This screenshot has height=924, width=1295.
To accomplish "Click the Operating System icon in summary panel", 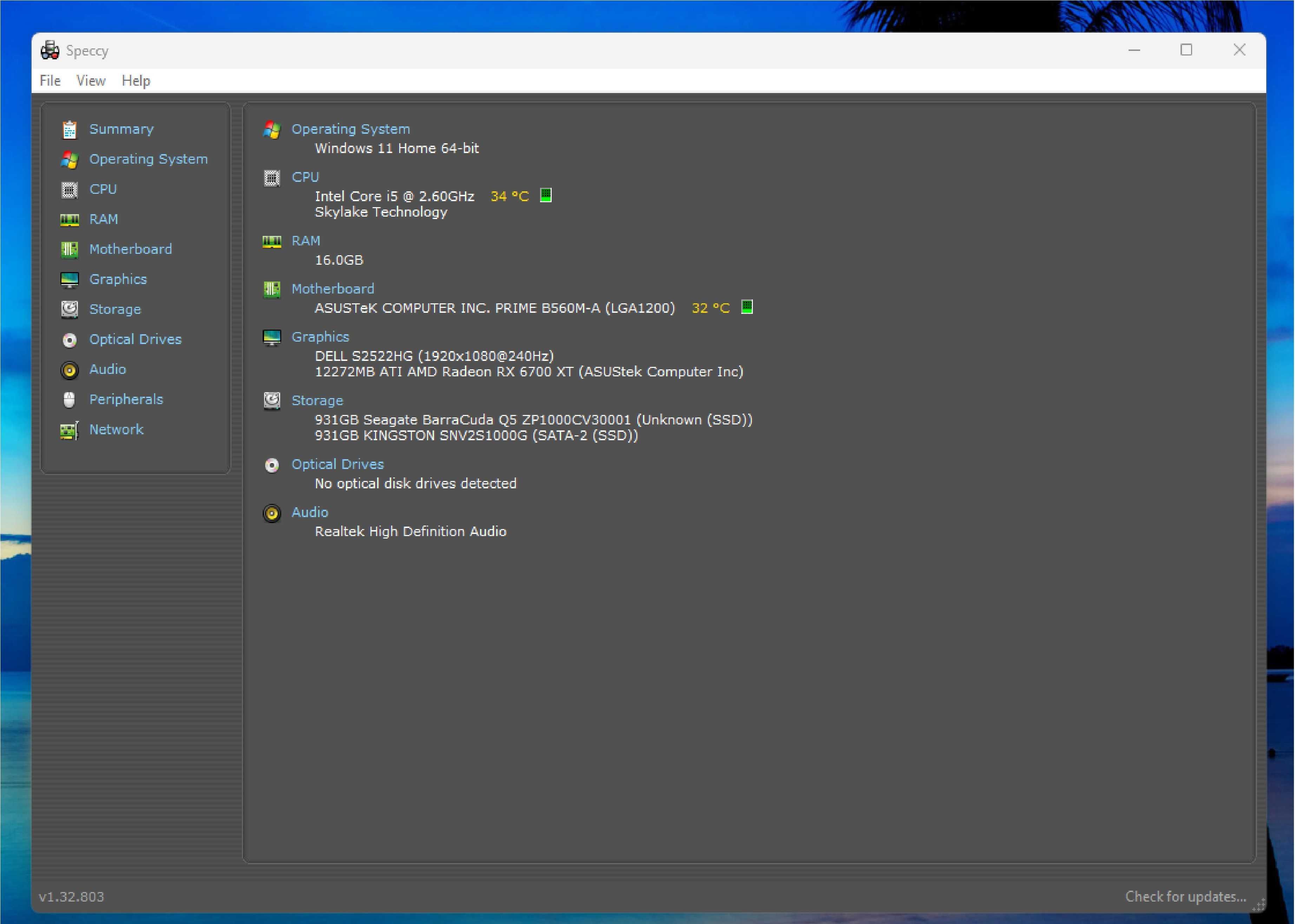I will click(272, 130).
